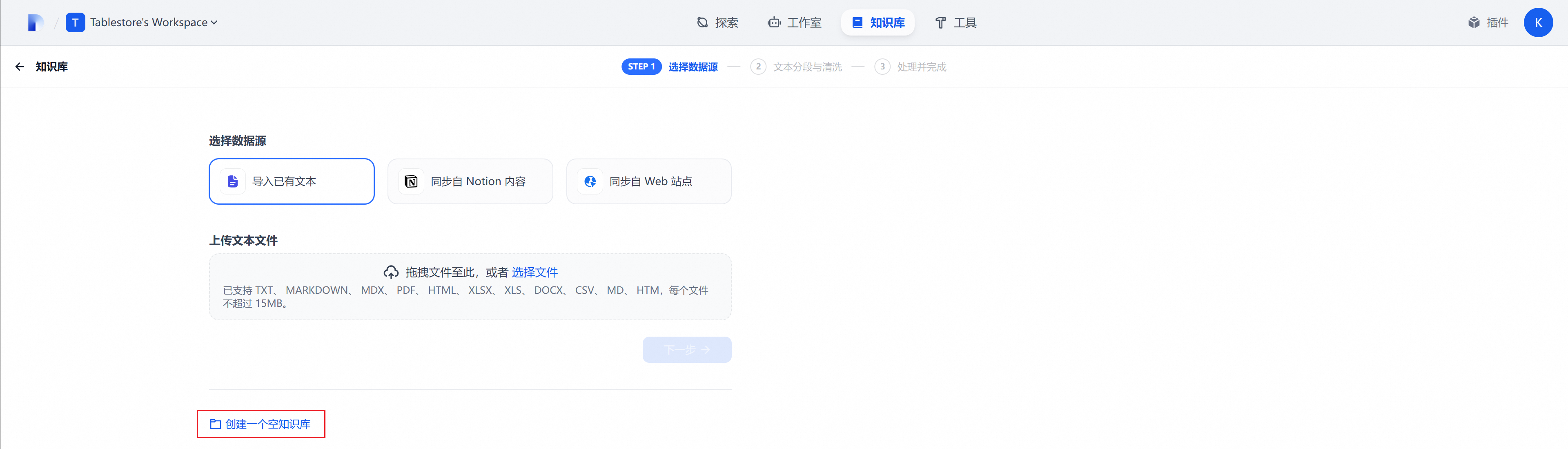Click the document icon on 导入已有文本 card
This screenshot has width=1568, height=449.
232,181
